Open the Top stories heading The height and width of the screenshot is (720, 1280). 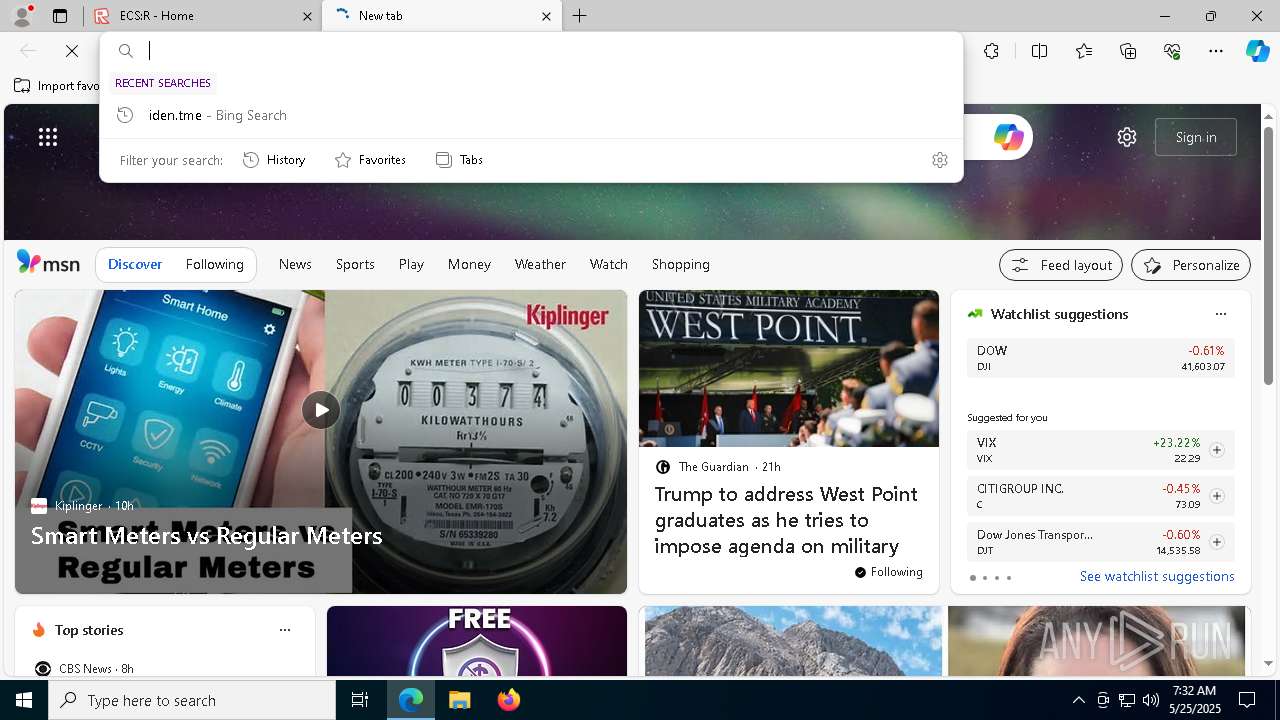pos(89,630)
